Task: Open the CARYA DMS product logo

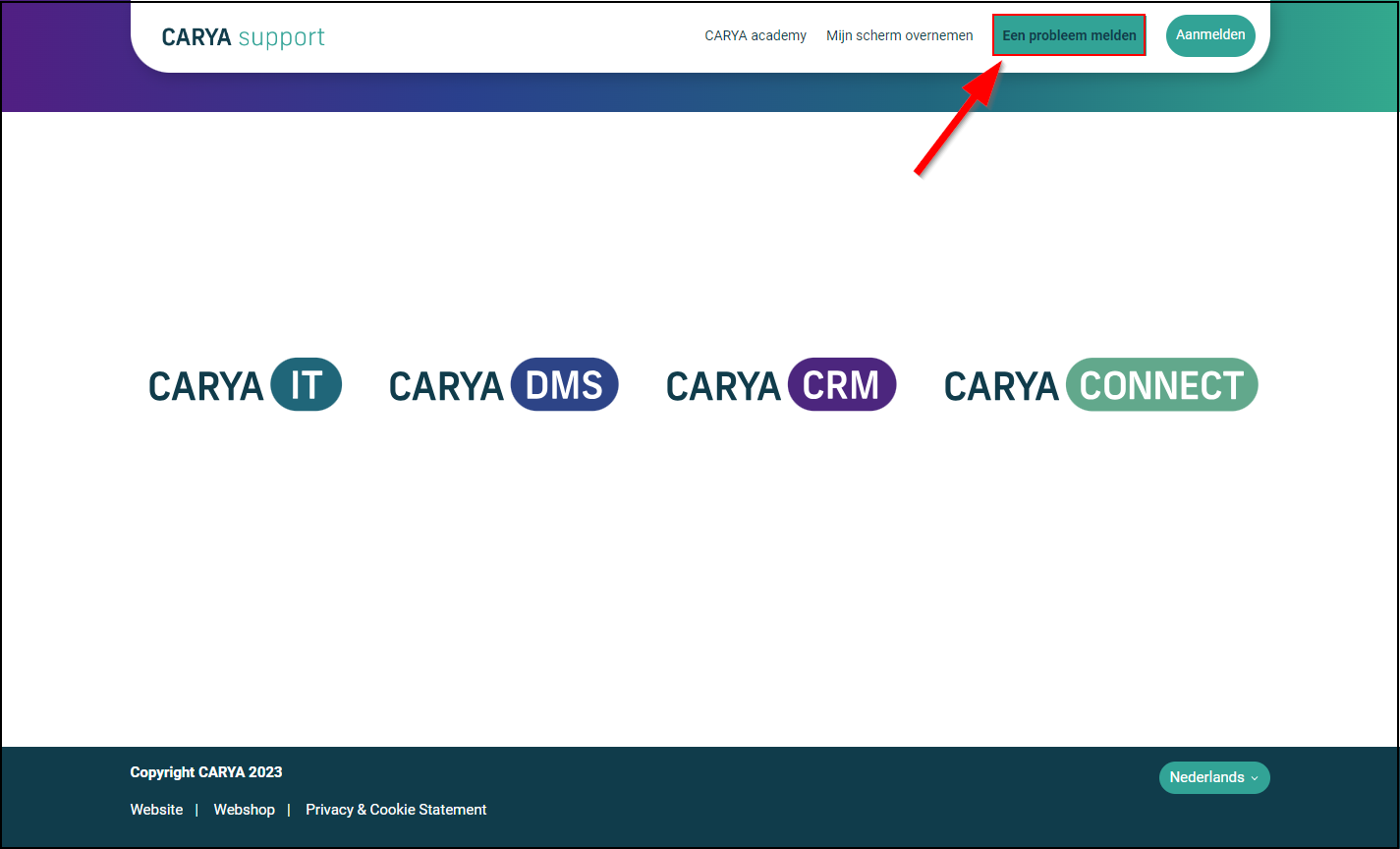Action: [504, 384]
